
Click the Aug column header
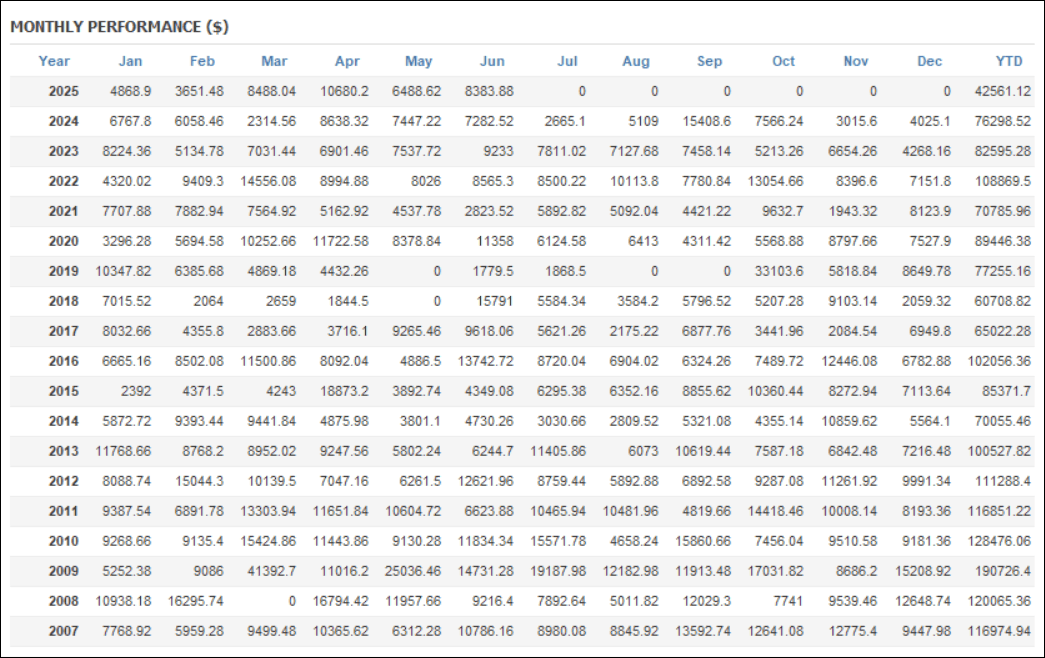pyautogui.click(x=636, y=61)
